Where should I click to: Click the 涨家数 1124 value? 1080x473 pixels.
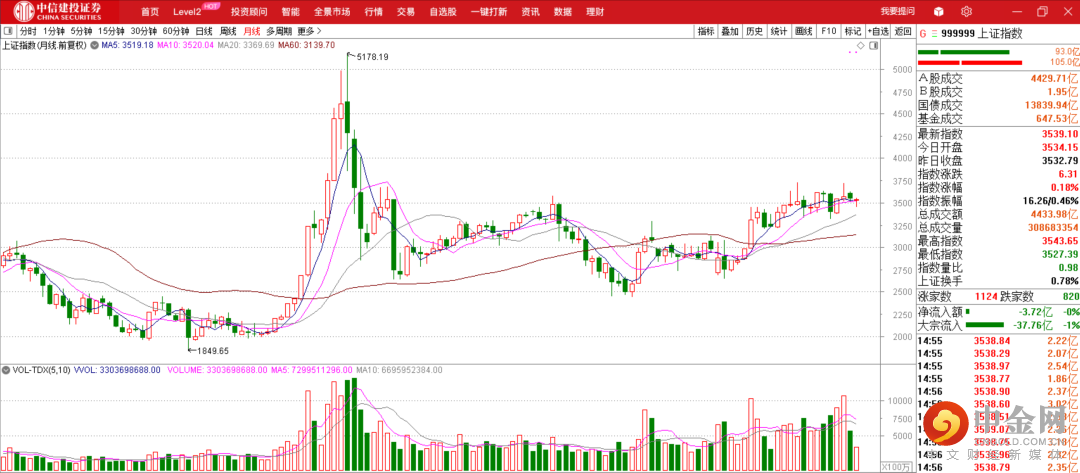[987, 297]
